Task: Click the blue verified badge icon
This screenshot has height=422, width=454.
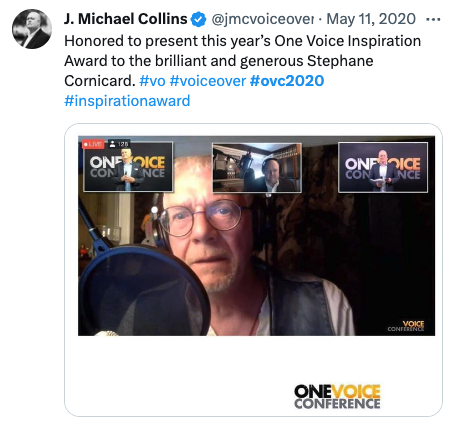Action: point(199,19)
